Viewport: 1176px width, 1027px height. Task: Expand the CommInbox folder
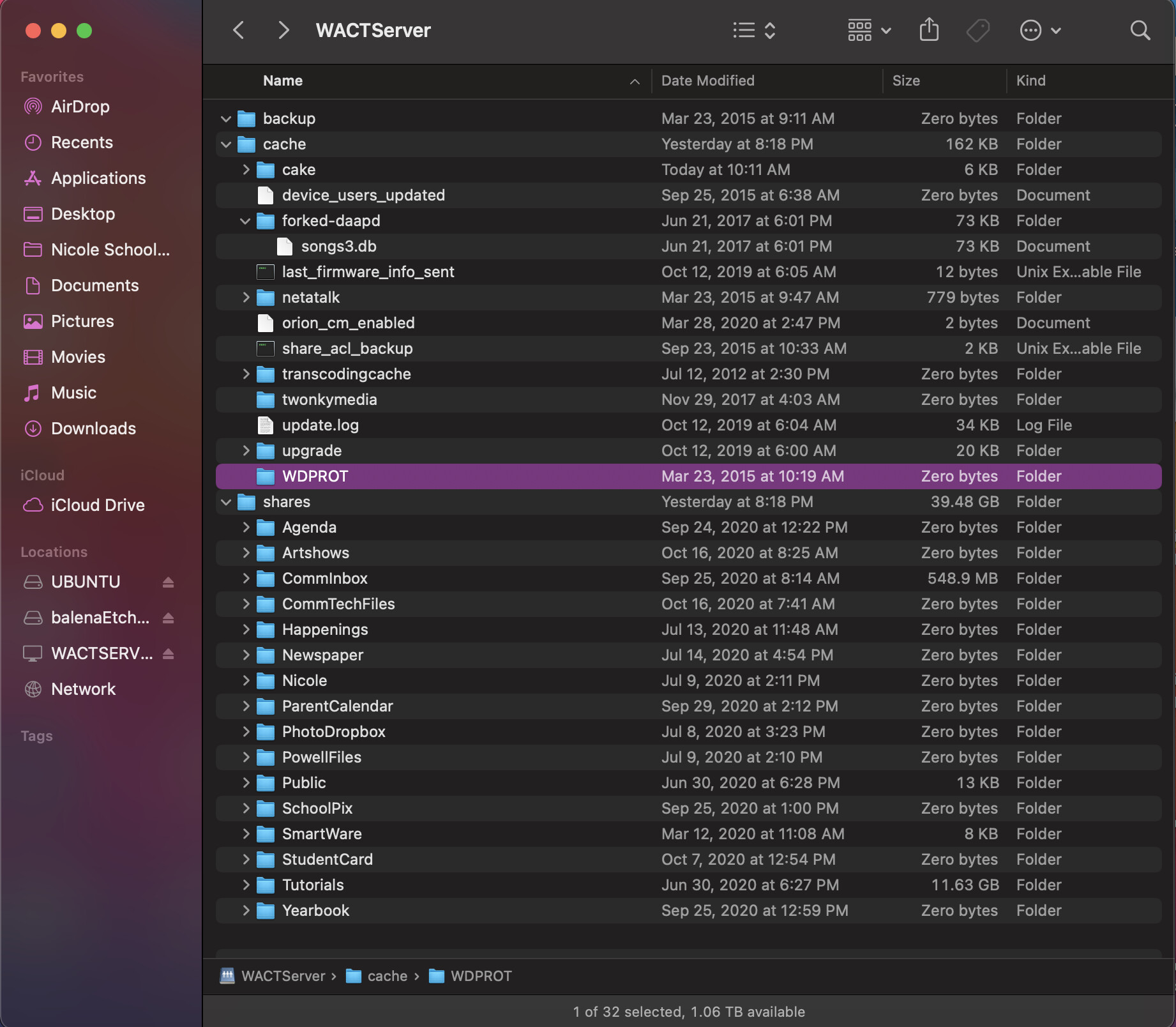tap(246, 579)
